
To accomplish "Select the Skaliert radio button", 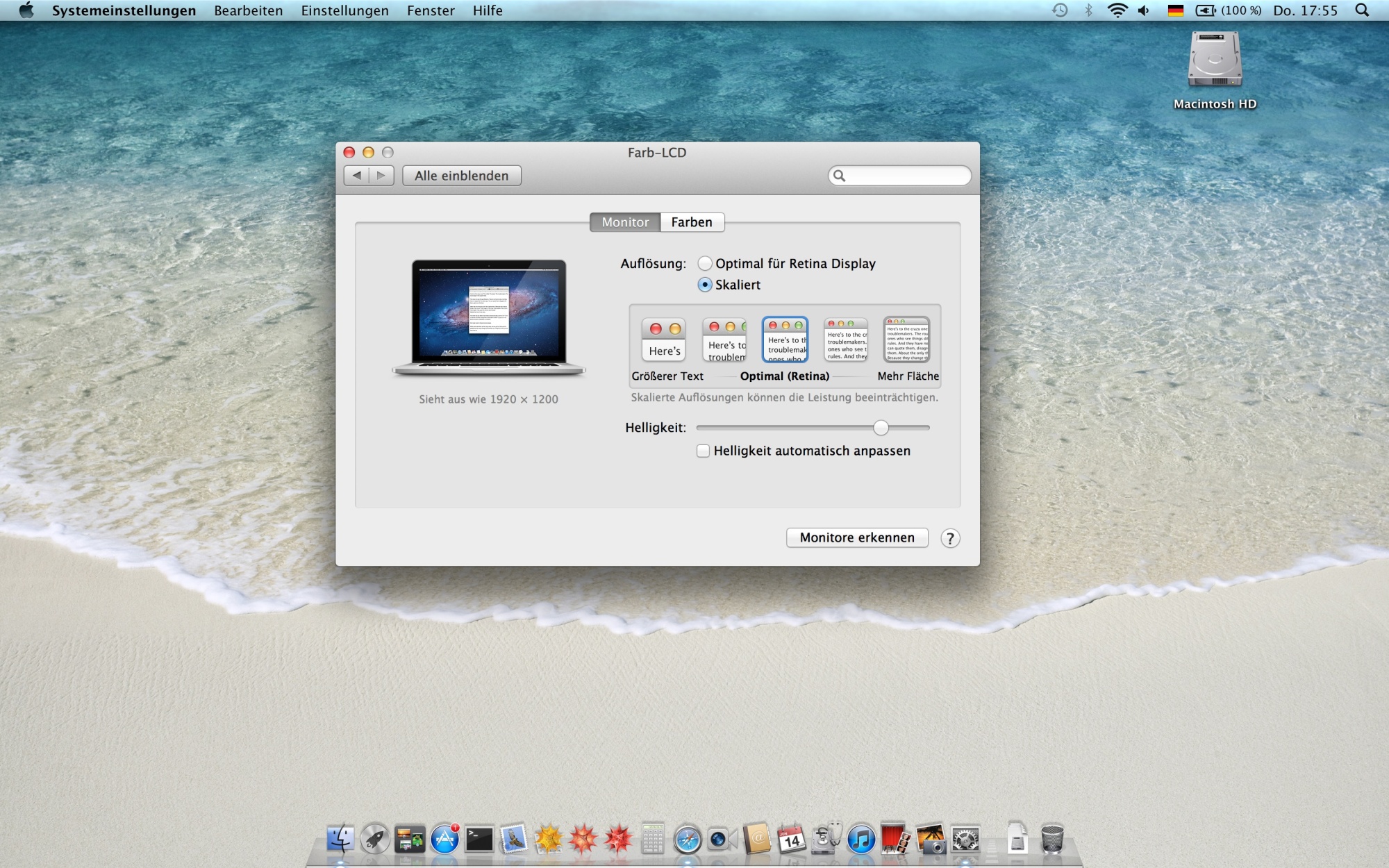I will [x=705, y=285].
